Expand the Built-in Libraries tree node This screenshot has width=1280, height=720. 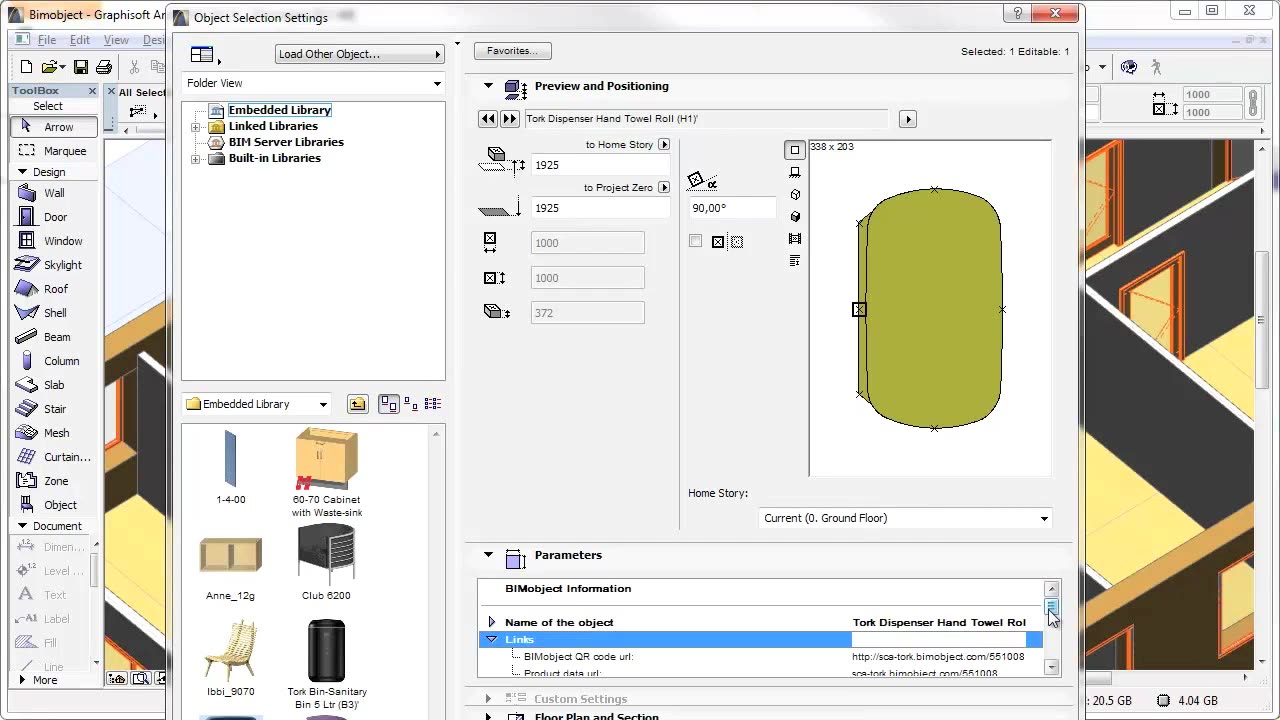[196, 159]
